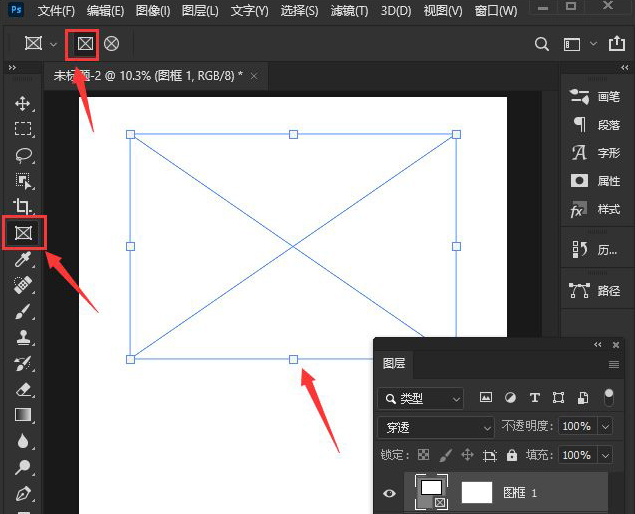The height and width of the screenshot is (514, 635).
Task: Expand the left toolbar double arrows
Action: [12, 68]
